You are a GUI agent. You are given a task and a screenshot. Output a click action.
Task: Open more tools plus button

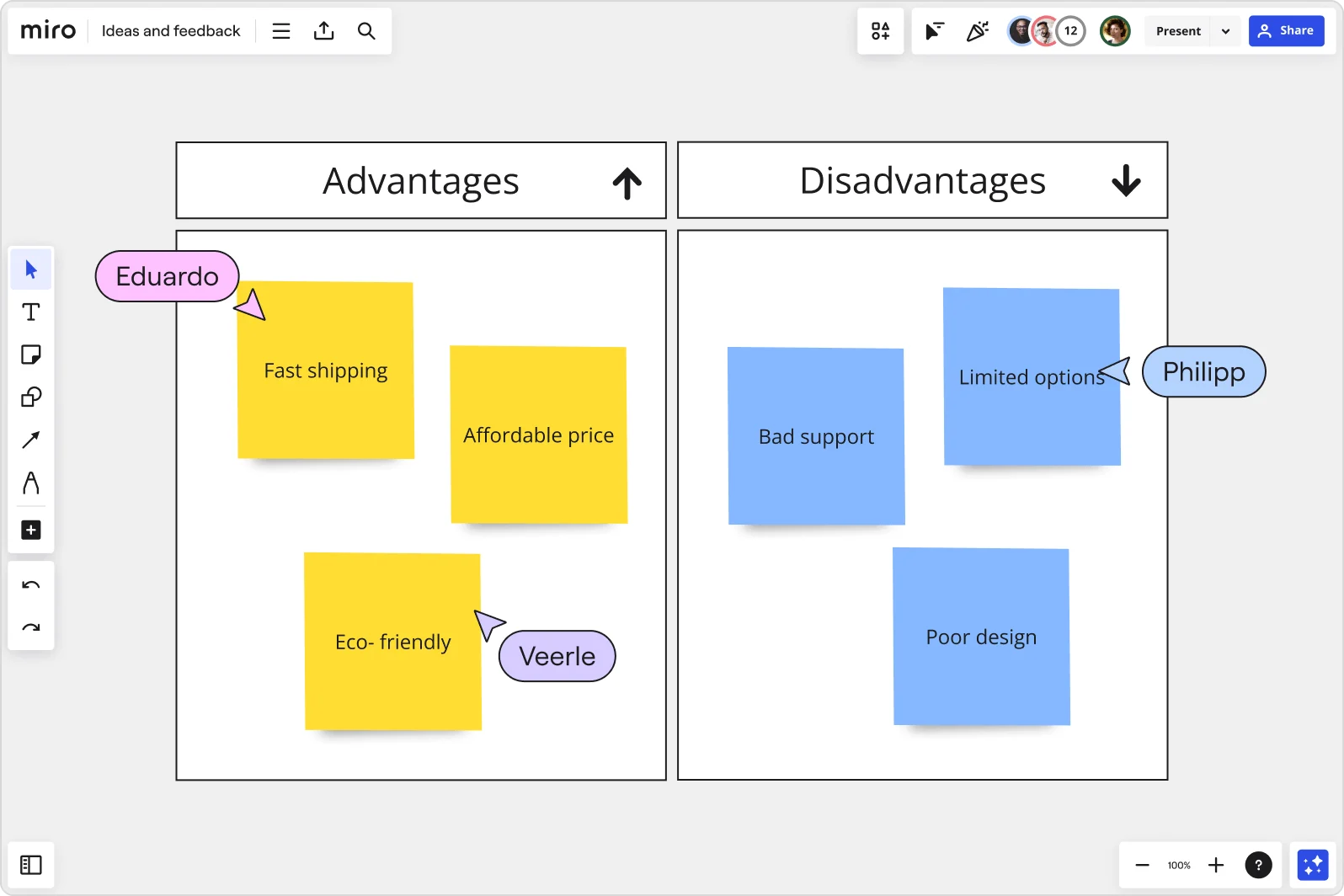31,530
